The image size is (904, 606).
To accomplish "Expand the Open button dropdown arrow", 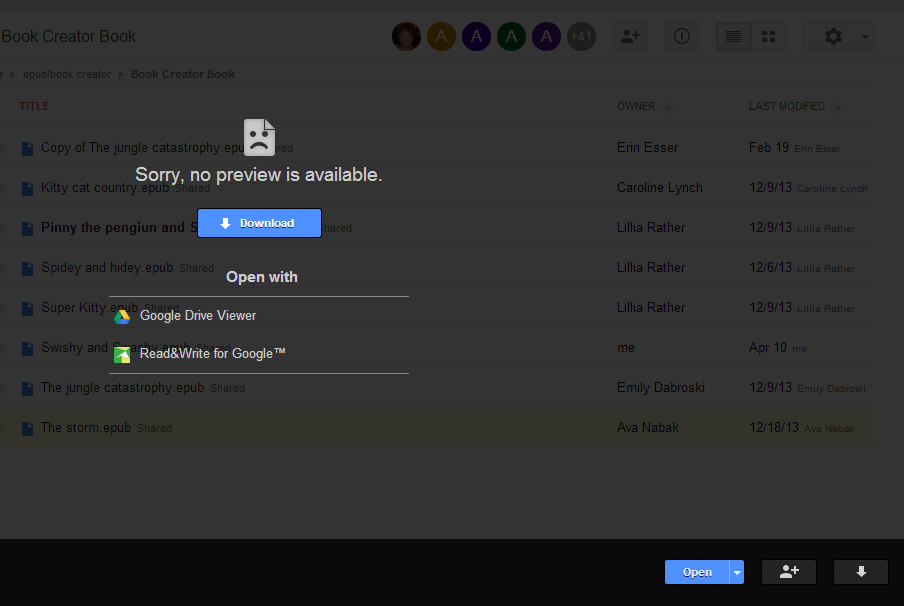I will pyautogui.click(x=737, y=572).
